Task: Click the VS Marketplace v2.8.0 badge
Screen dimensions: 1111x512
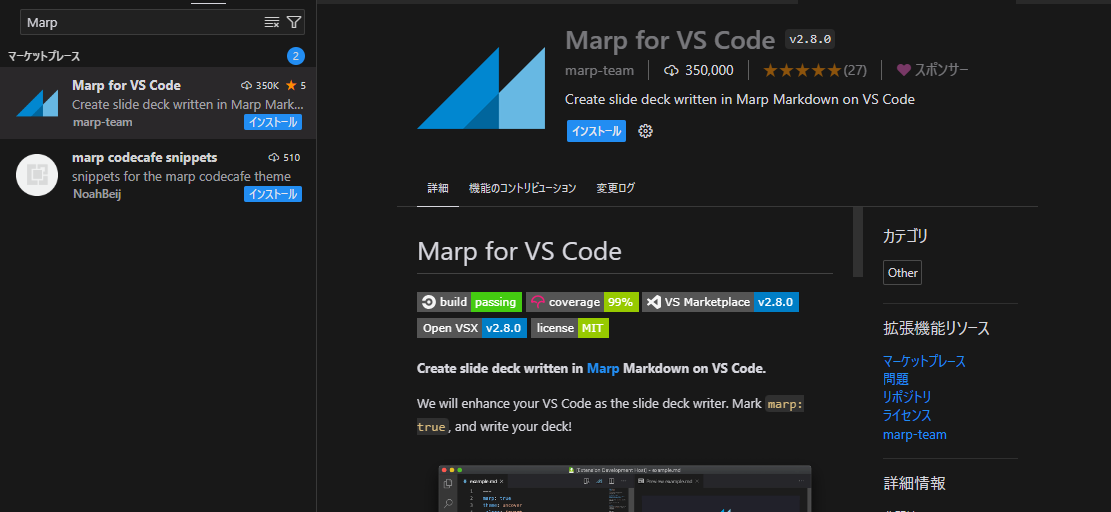Action: coord(720,302)
